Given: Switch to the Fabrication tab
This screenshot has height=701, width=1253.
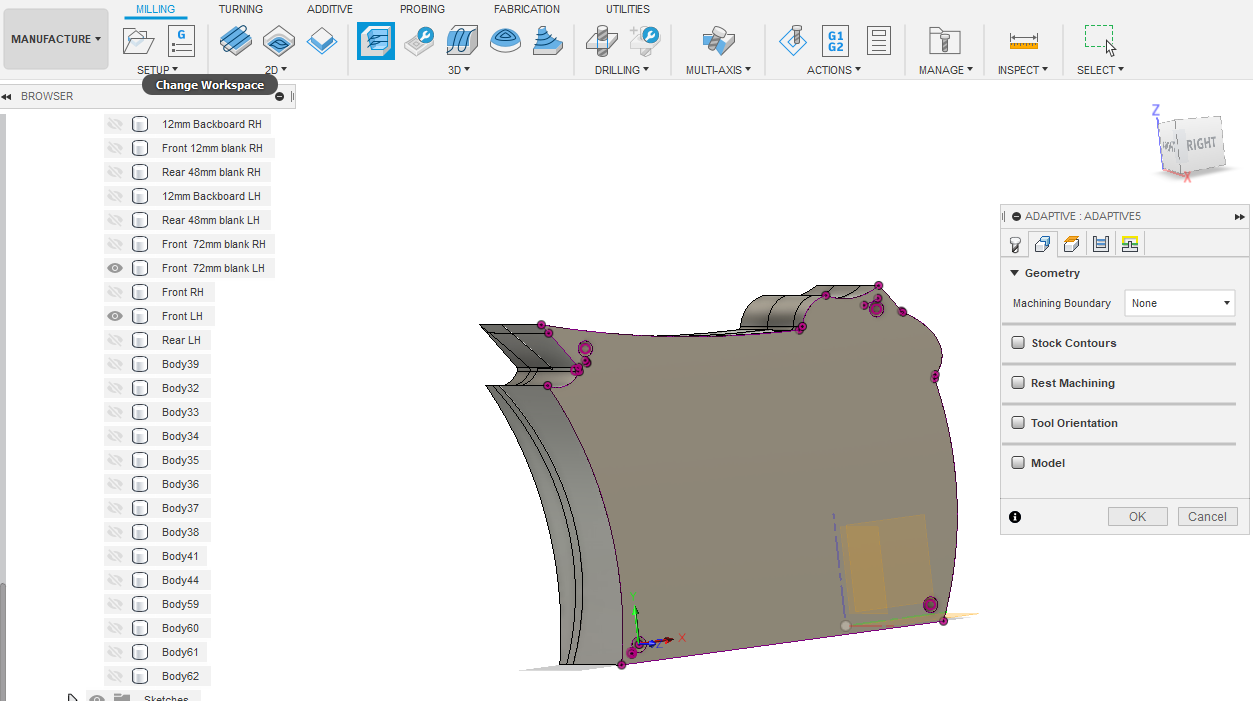Looking at the screenshot, I should [527, 9].
